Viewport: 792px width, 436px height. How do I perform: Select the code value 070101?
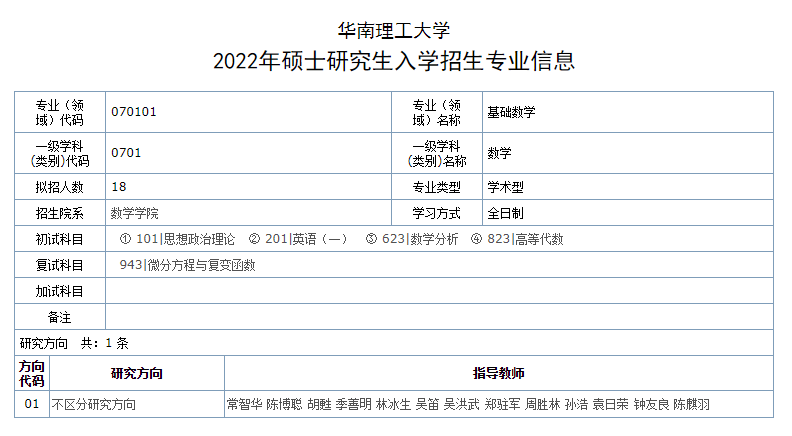pyautogui.click(x=134, y=112)
